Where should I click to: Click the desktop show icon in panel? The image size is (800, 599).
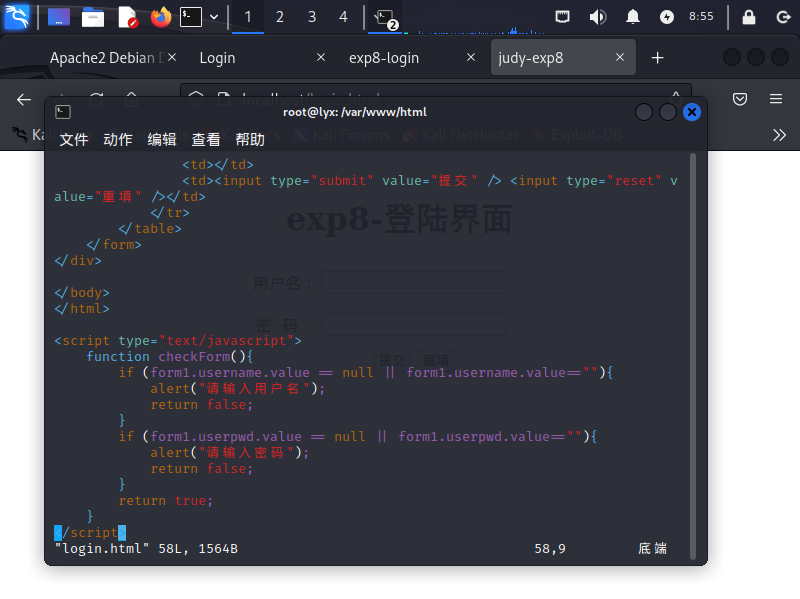point(59,17)
